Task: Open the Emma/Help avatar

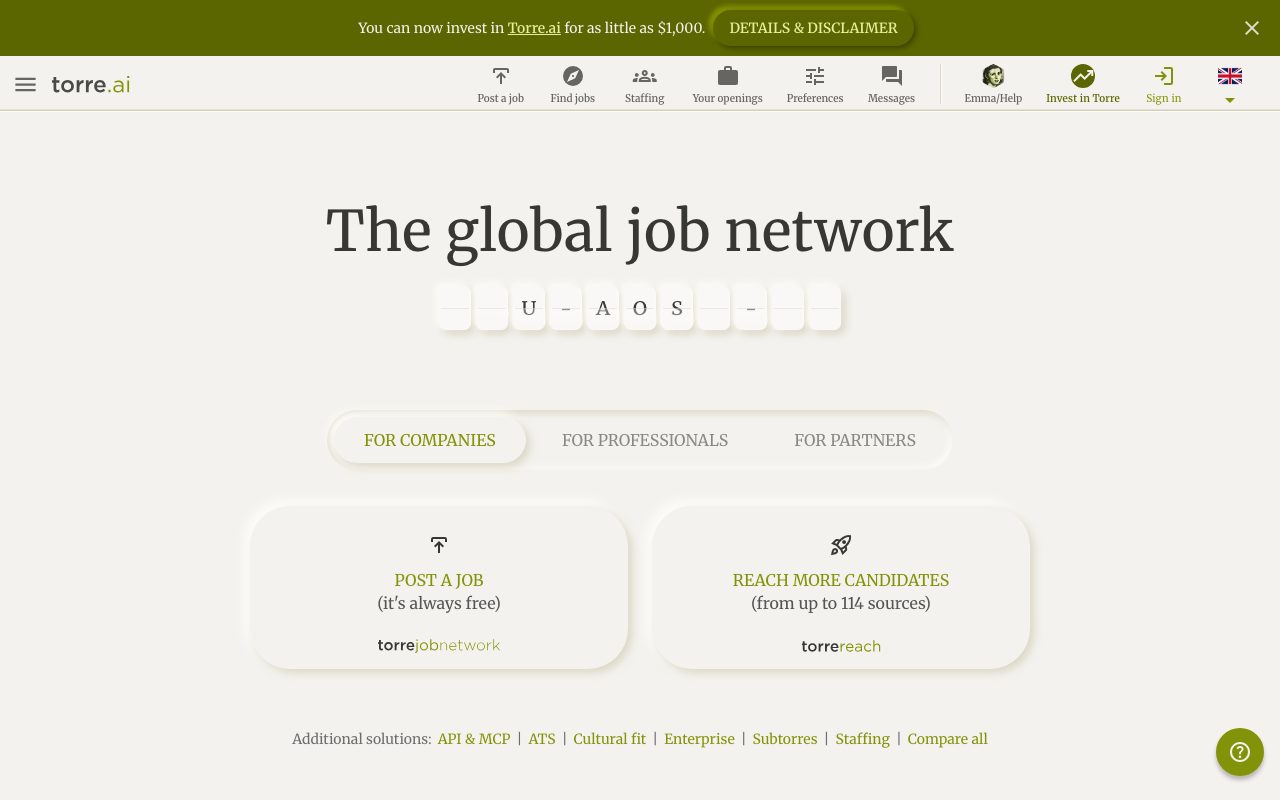Action: (993, 76)
